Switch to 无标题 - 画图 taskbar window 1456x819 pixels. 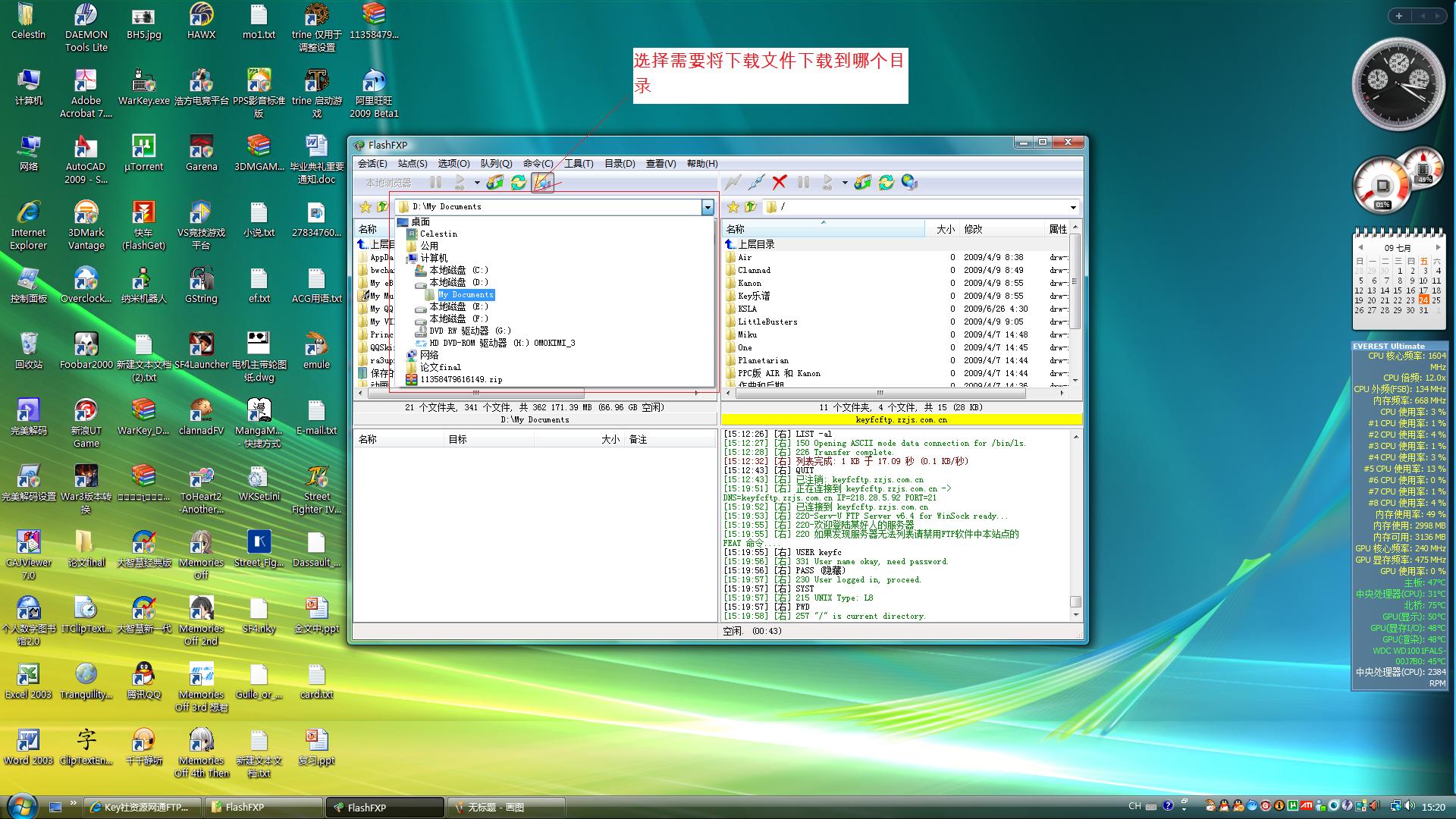pos(507,808)
